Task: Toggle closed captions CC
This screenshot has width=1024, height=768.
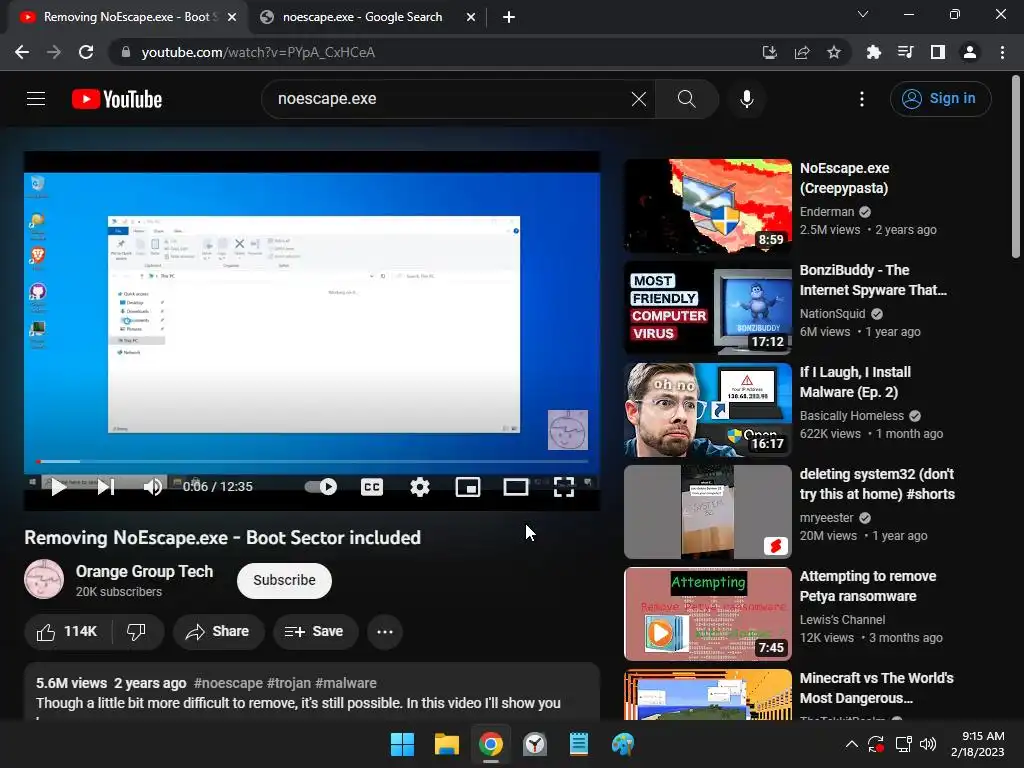Action: [x=372, y=487]
